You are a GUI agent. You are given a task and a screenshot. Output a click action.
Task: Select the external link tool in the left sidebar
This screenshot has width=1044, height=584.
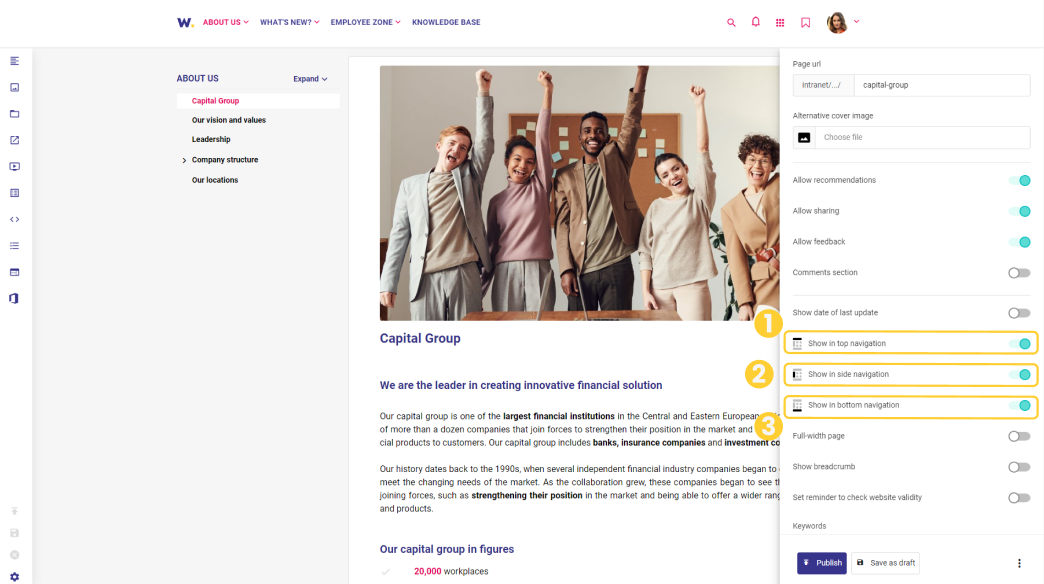(15, 140)
